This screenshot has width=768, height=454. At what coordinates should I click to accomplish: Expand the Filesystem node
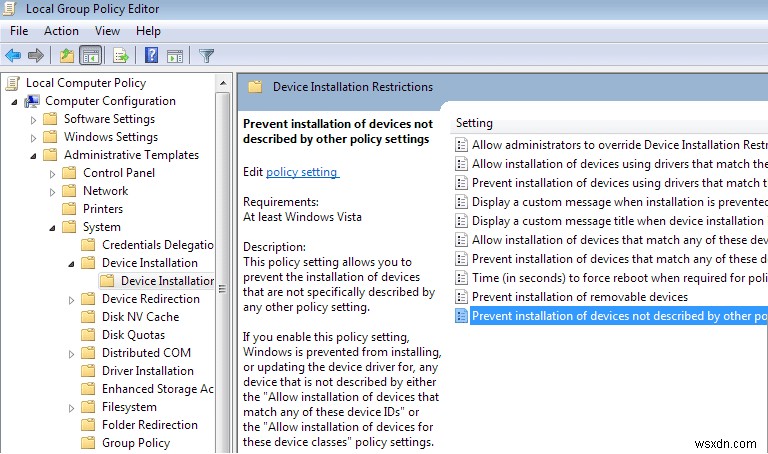point(72,407)
